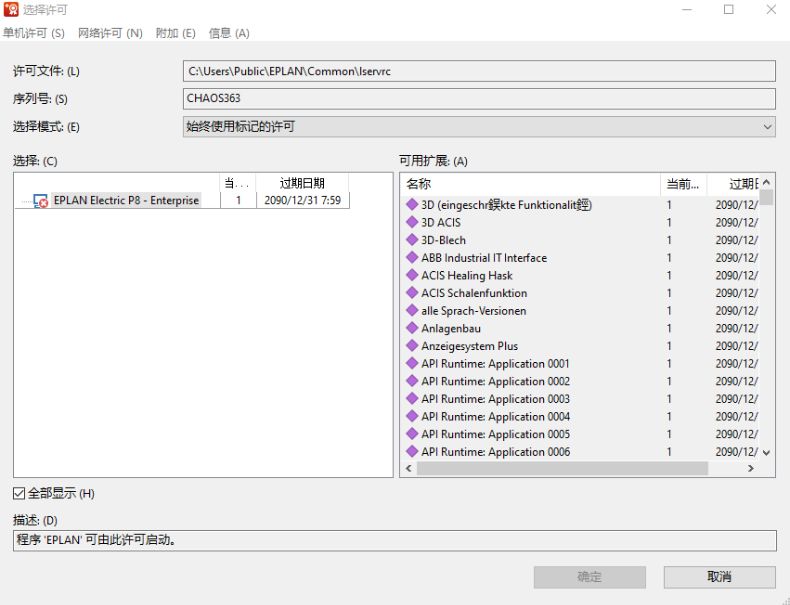Click diamond icon for API Runtime Application 0006
Screen dimensions: 790x605
pos(412,451)
